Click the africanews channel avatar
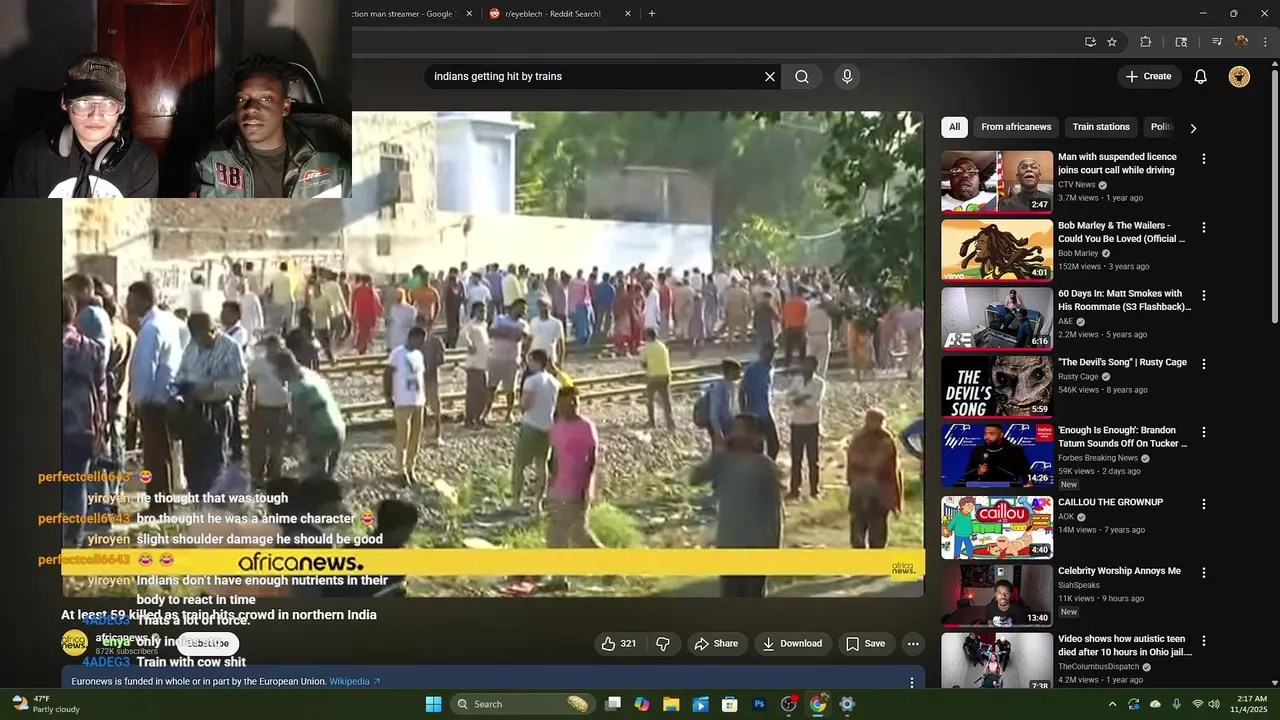This screenshot has height=720, width=1280. 74,643
